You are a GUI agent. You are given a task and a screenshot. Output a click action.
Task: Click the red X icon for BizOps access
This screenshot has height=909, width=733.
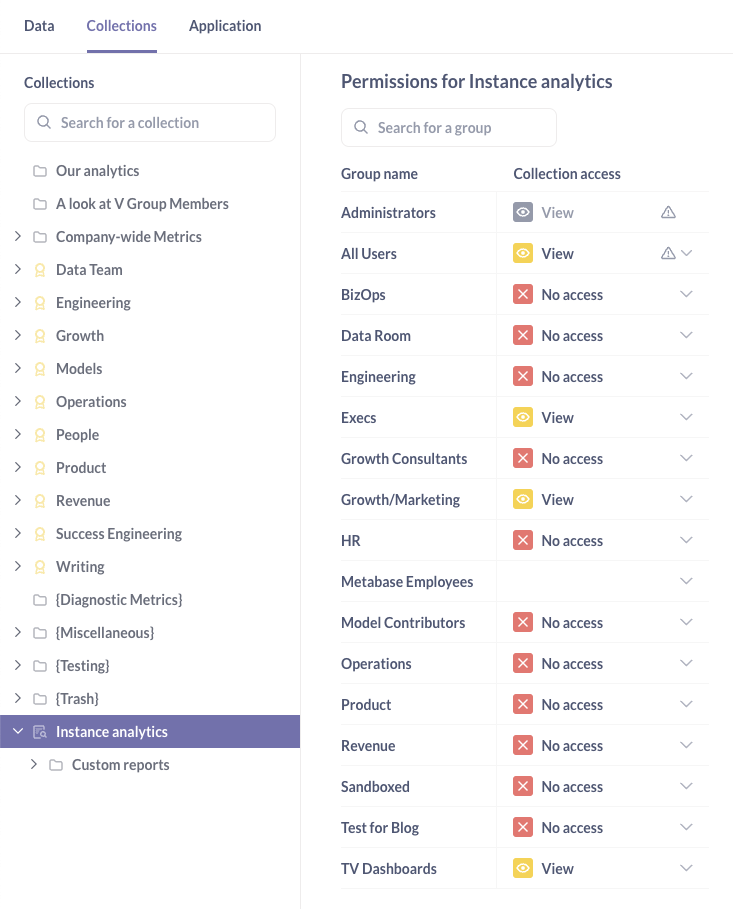(x=523, y=294)
